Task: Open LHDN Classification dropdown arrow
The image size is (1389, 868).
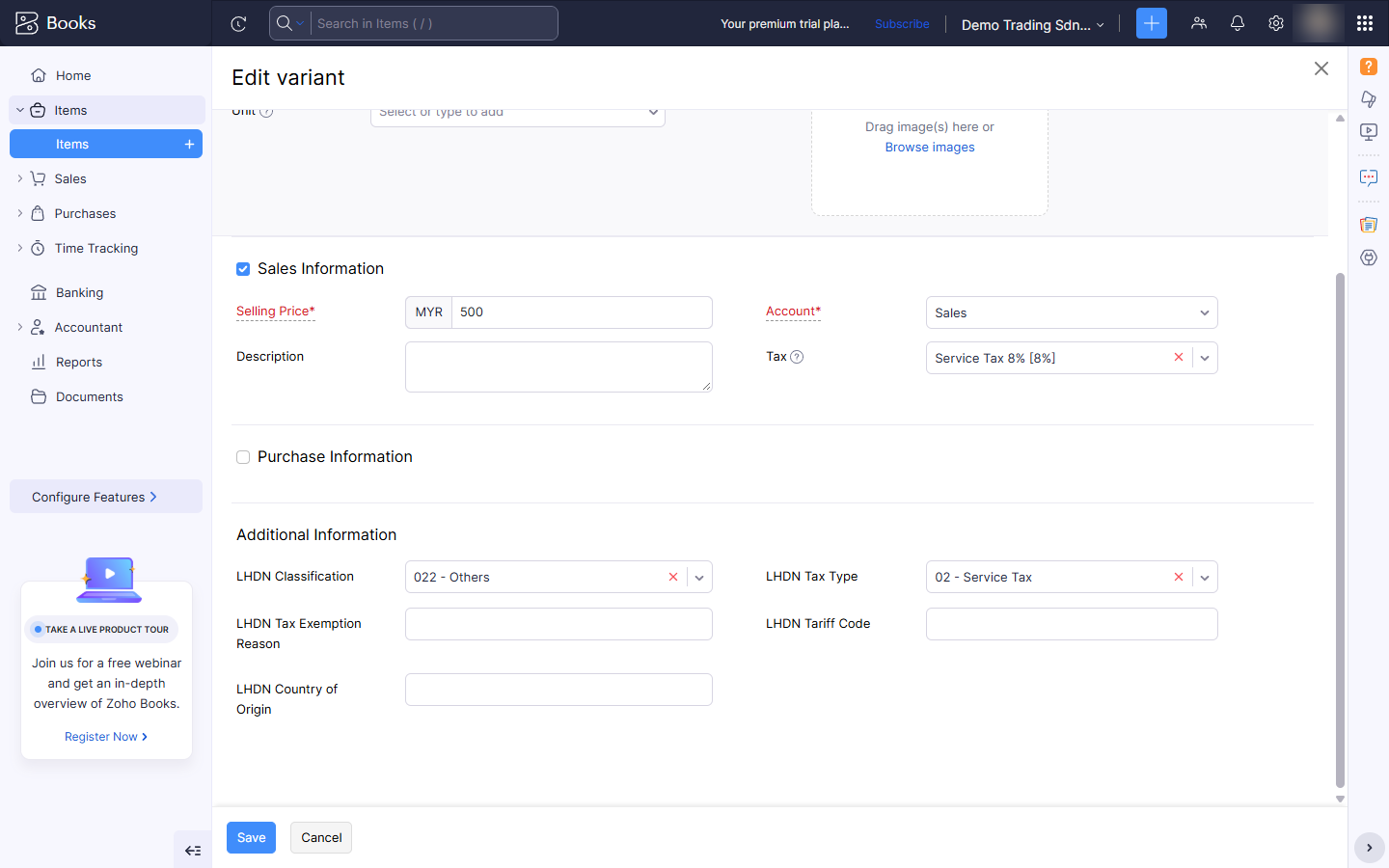Action: tap(699, 578)
